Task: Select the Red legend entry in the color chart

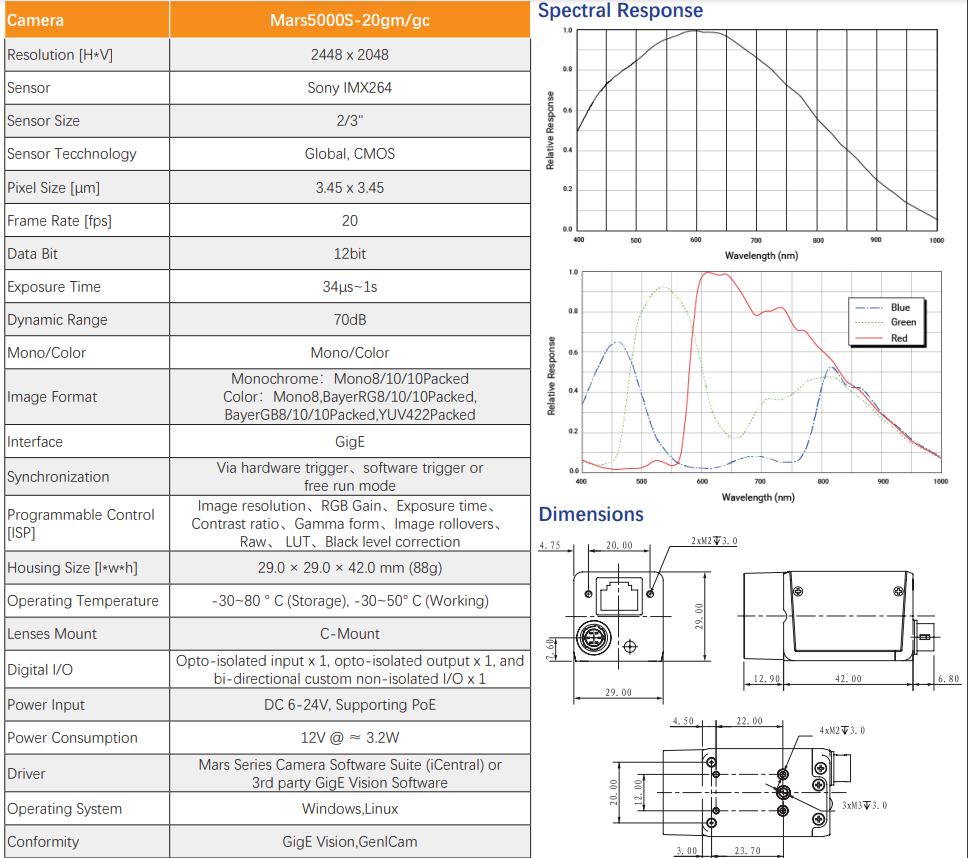Action: coord(899,338)
